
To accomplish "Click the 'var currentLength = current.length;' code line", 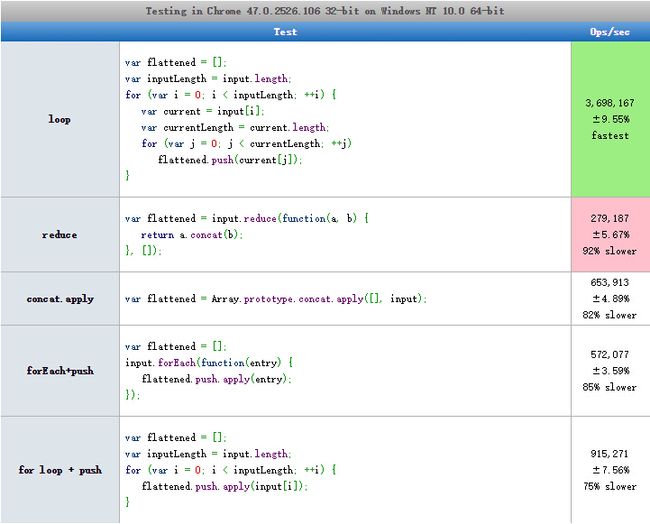I will (x=235, y=128).
